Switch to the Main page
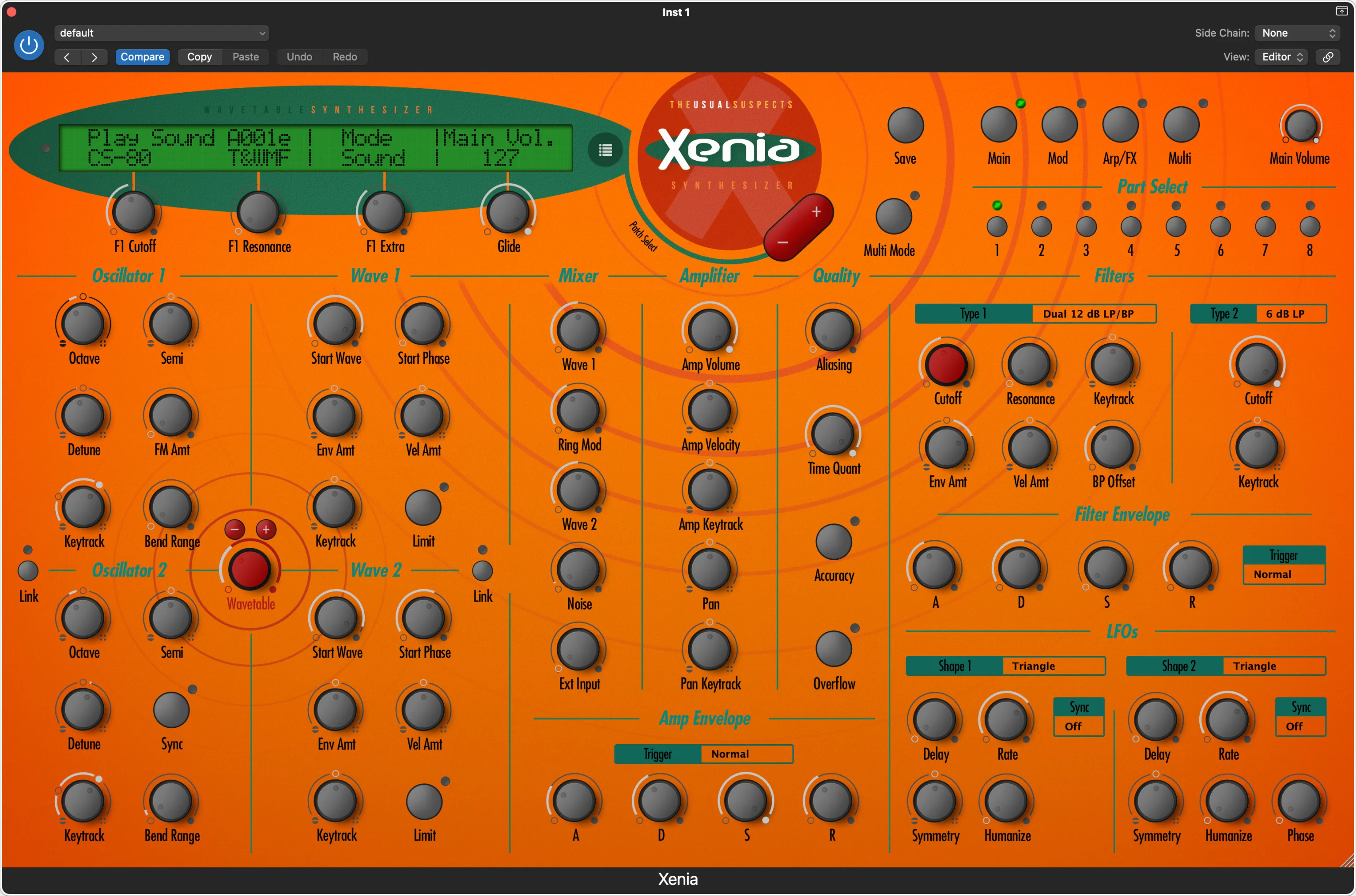This screenshot has height=896, width=1356. [x=999, y=125]
